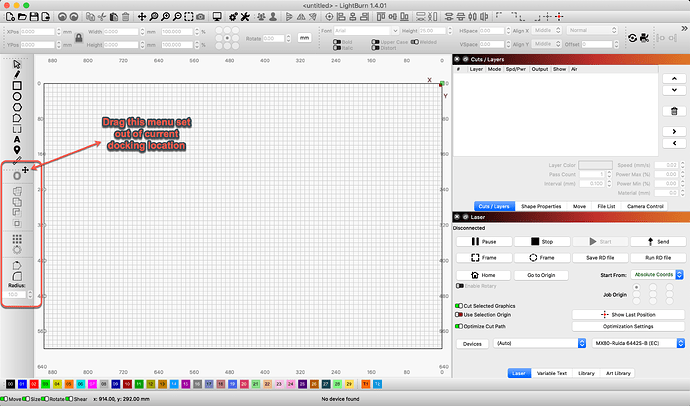Select the Polygon (hexagon) tool
Screen dimensions: 690x406
pos(17,107)
